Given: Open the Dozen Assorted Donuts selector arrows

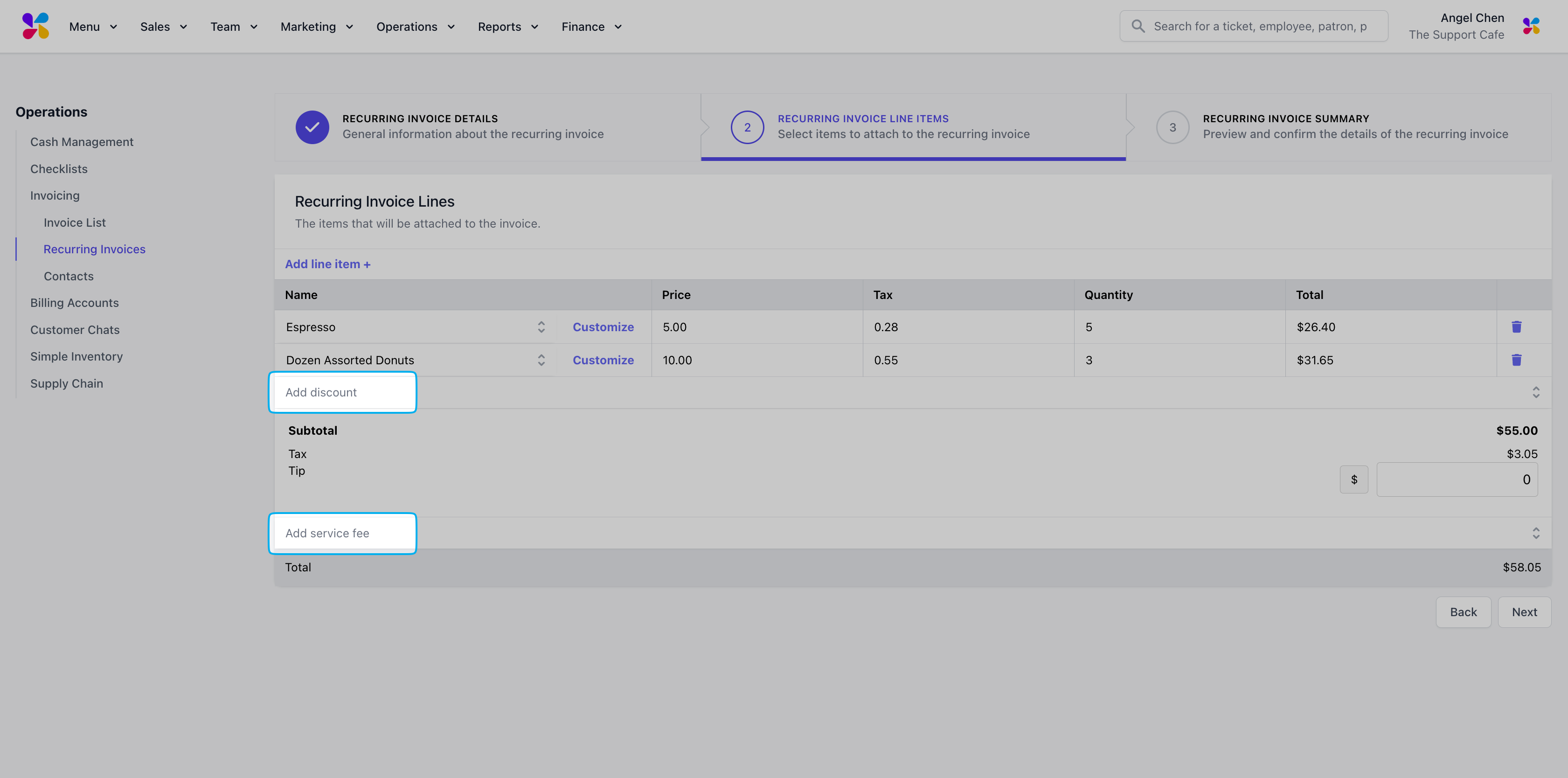Looking at the screenshot, I should click(541, 360).
